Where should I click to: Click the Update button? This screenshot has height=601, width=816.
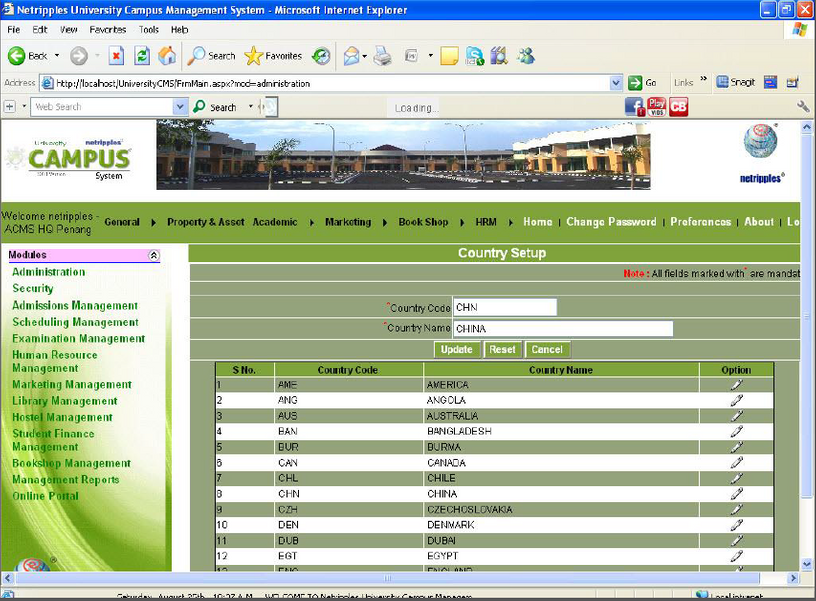coord(456,350)
